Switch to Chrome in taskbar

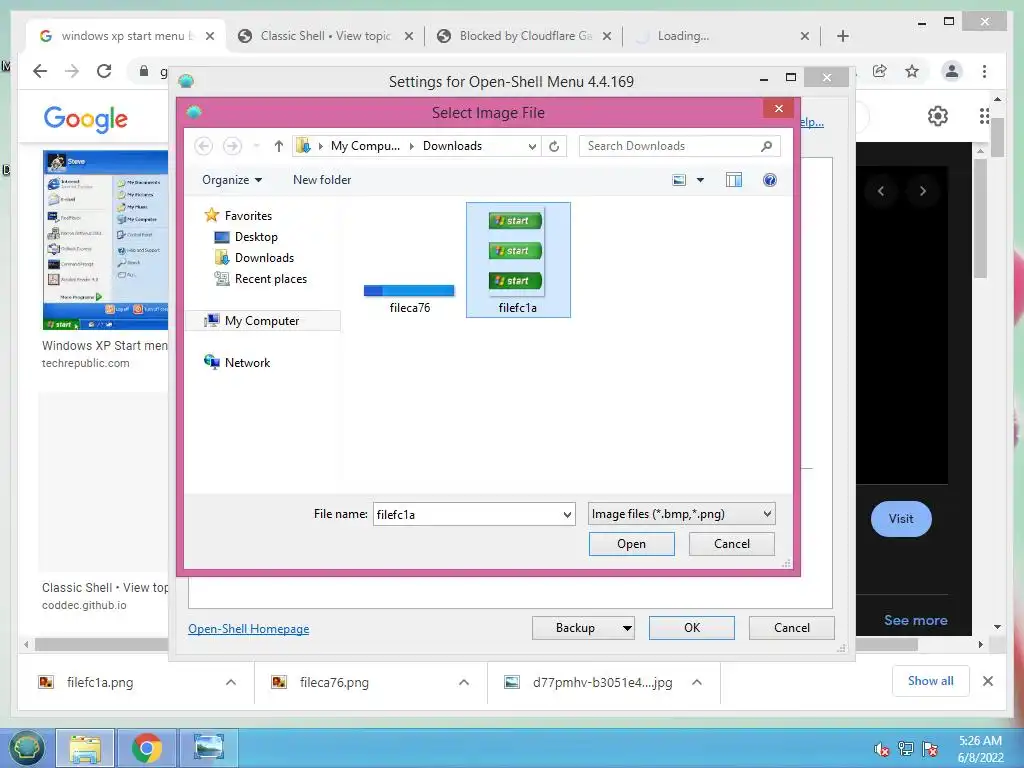[x=146, y=748]
